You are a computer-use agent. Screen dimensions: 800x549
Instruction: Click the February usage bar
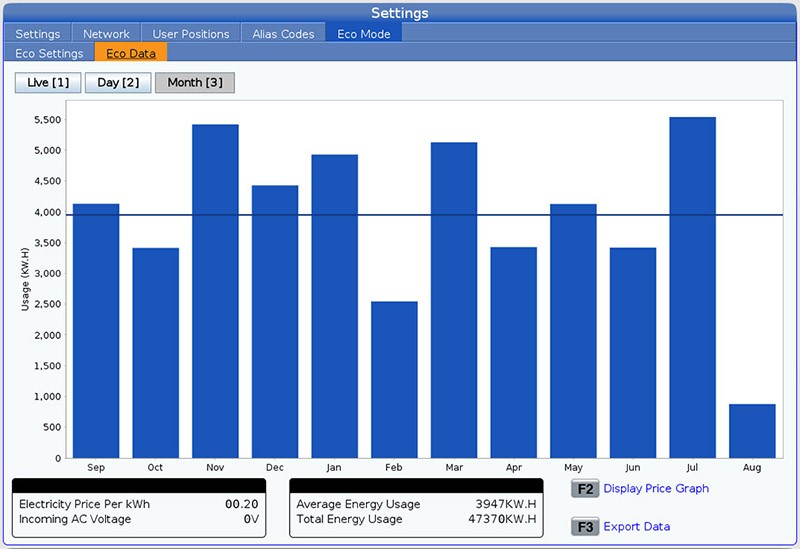394,380
